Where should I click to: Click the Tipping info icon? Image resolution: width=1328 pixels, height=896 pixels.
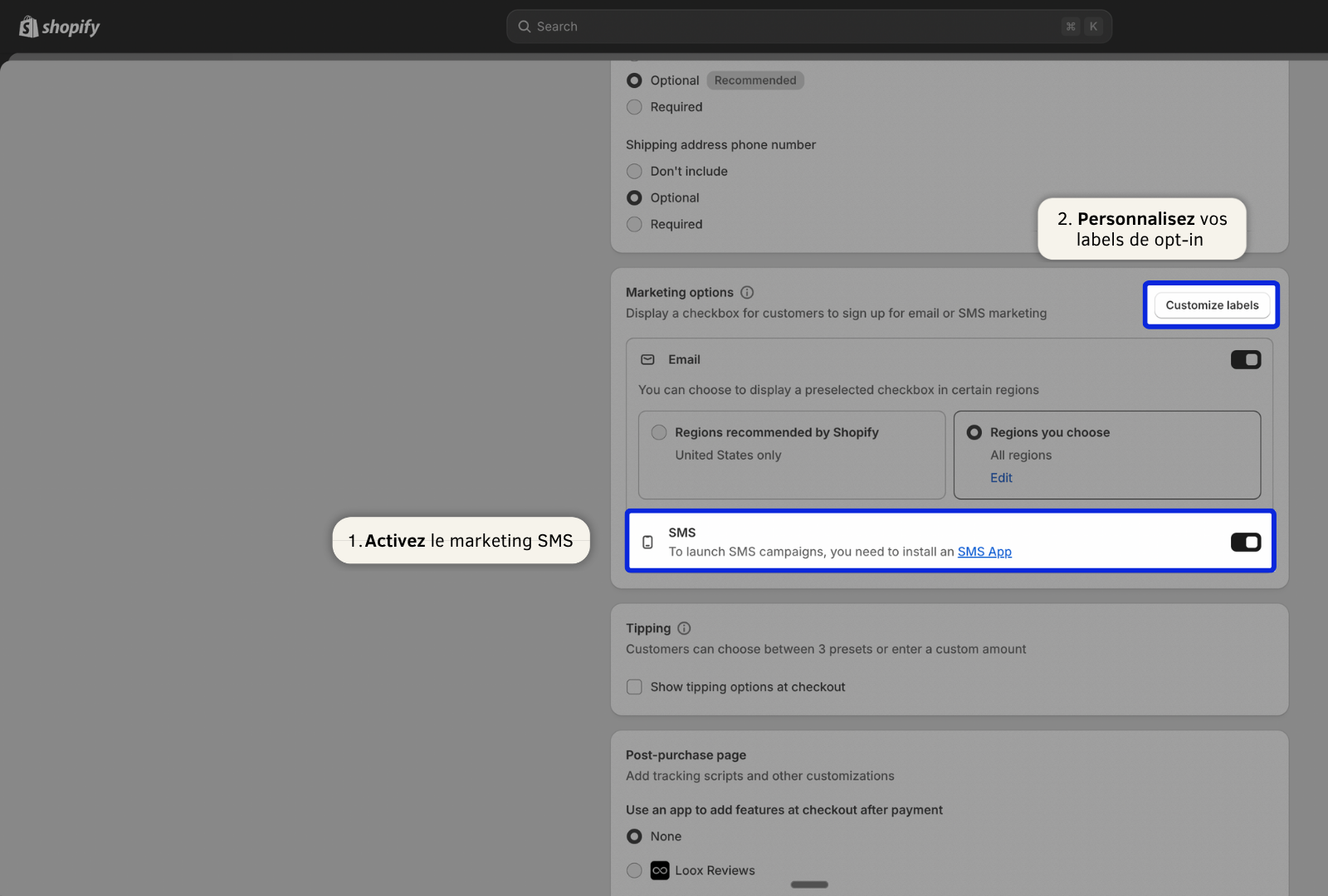684,628
